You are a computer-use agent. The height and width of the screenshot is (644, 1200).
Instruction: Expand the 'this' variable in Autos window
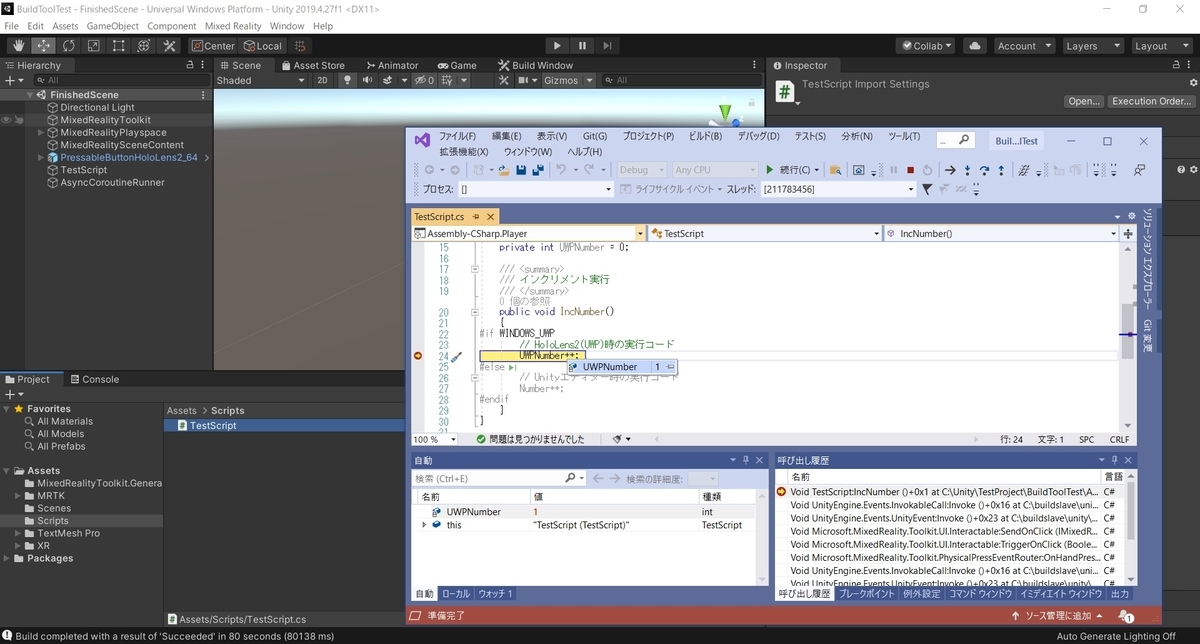click(424, 524)
